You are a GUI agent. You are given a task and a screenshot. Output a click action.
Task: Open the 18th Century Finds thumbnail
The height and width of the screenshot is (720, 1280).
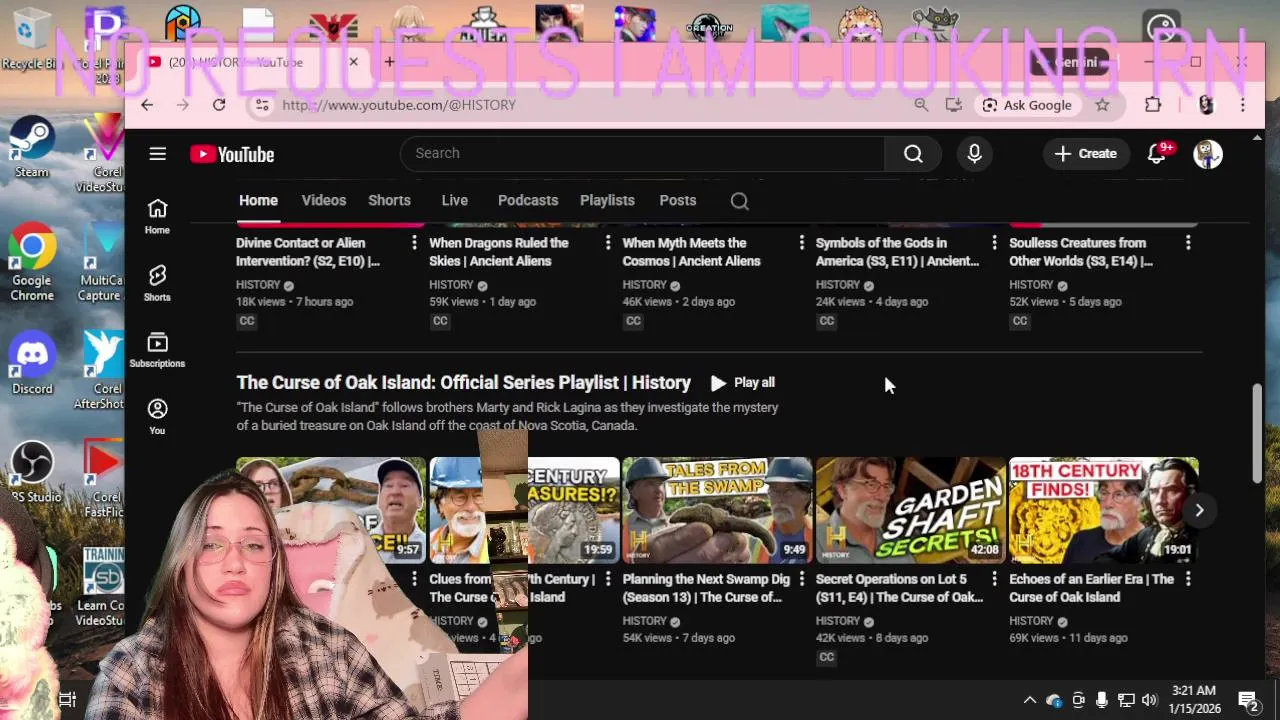(x=1104, y=510)
